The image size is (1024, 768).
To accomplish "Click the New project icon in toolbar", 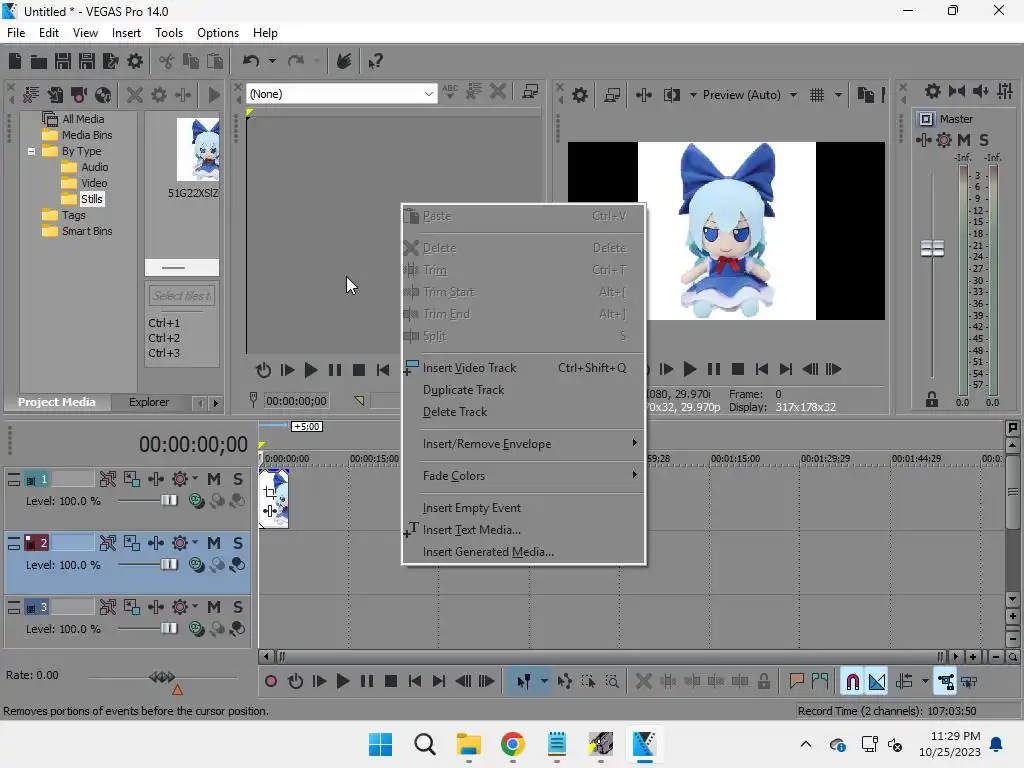I will (x=14, y=61).
